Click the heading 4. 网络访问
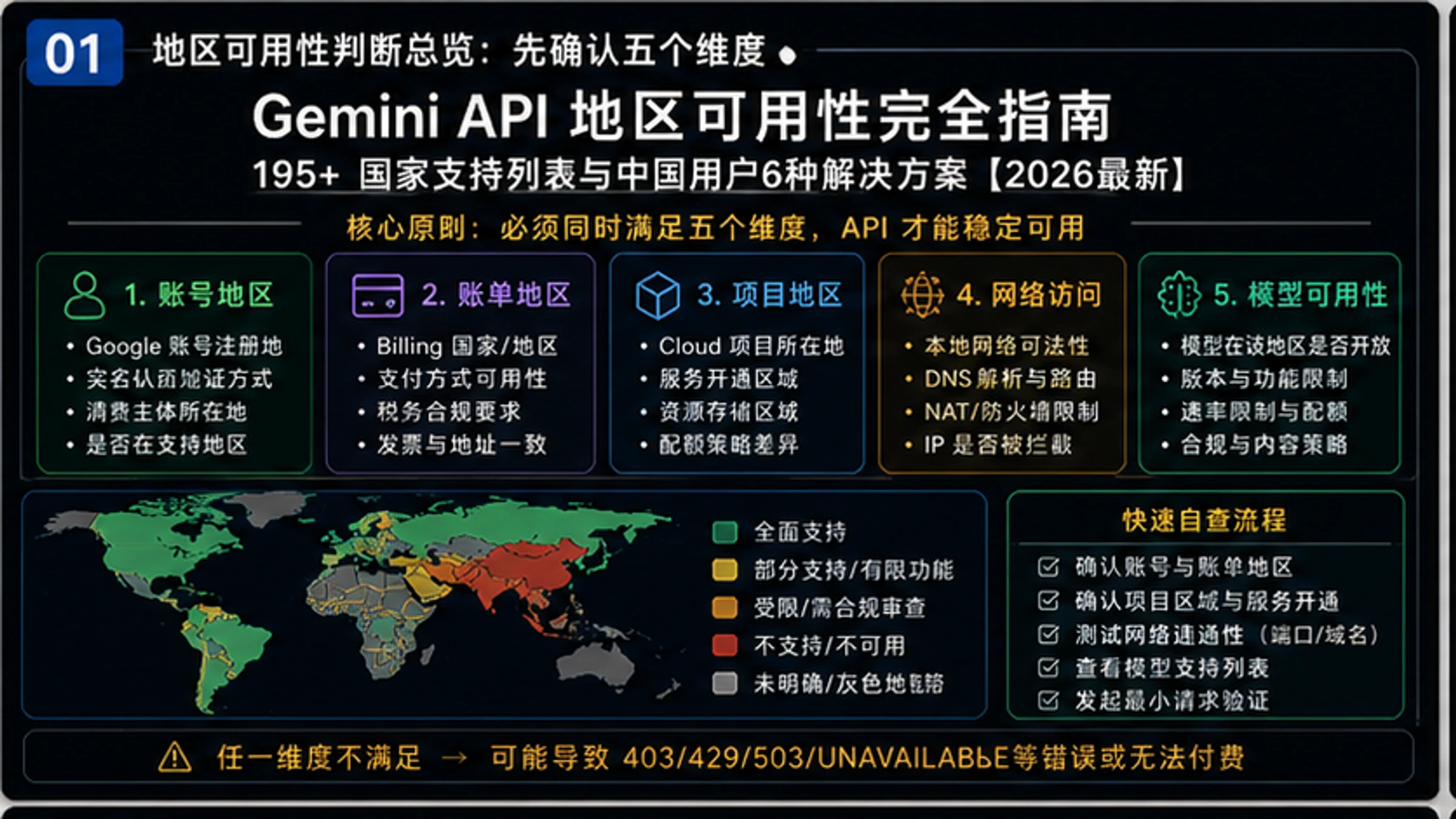1456x819 pixels. [x=1029, y=295]
